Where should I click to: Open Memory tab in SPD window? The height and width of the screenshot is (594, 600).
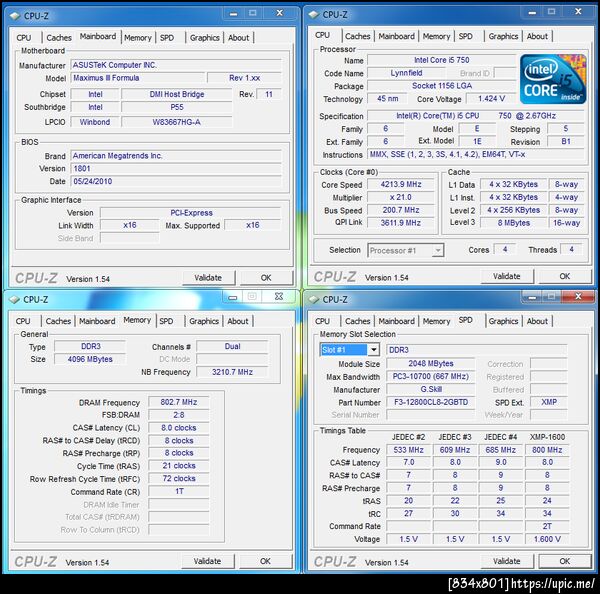[x=436, y=321]
